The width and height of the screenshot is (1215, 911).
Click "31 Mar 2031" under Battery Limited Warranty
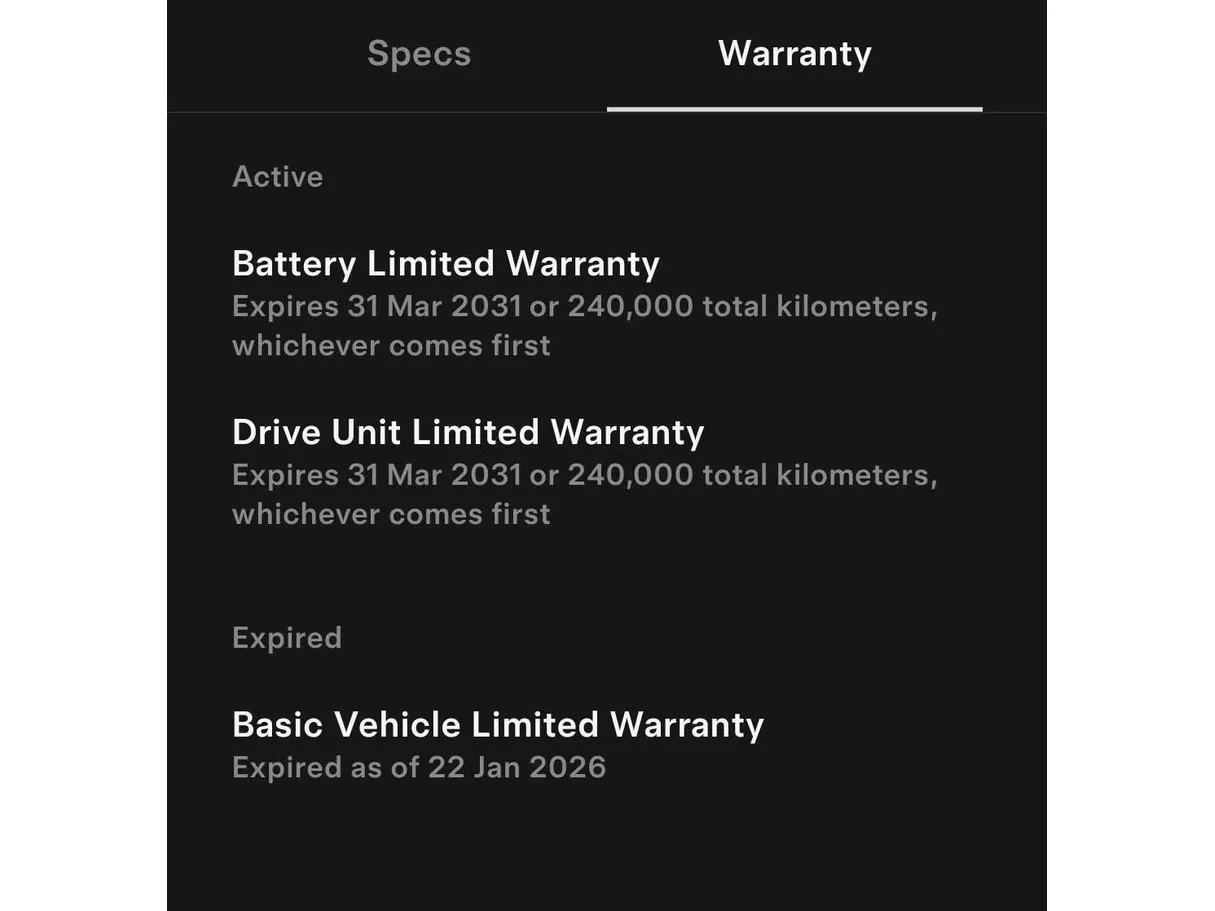[x=434, y=306]
